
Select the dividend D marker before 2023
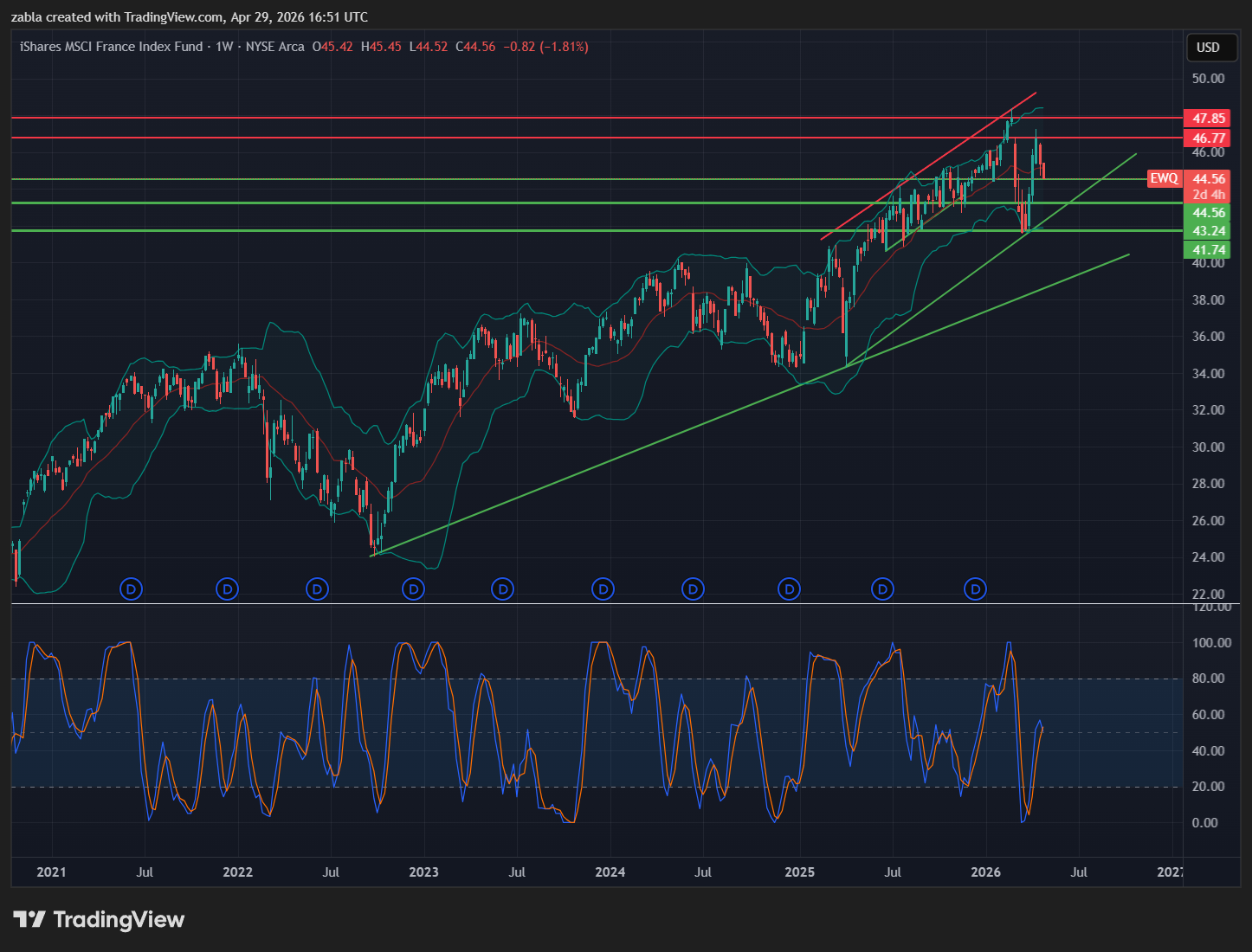414,589
